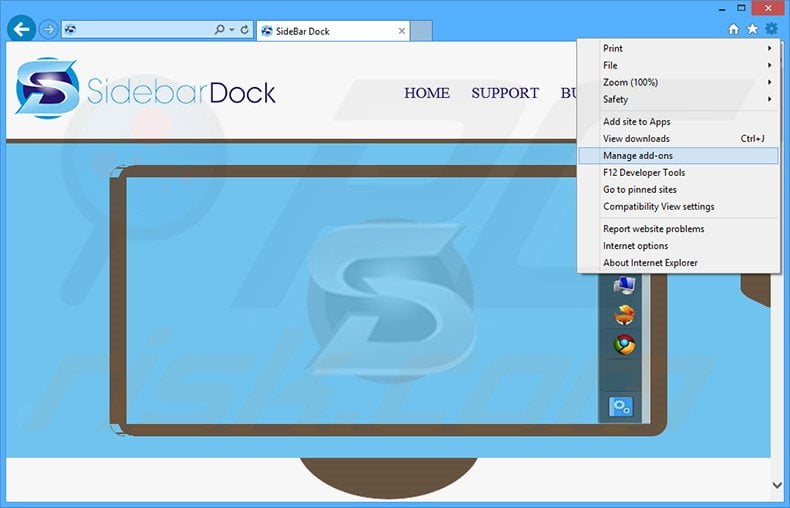Open F12 Developer Tools
Image resolution: width=790 pixels, height=508 pixels.
(678, 172)
